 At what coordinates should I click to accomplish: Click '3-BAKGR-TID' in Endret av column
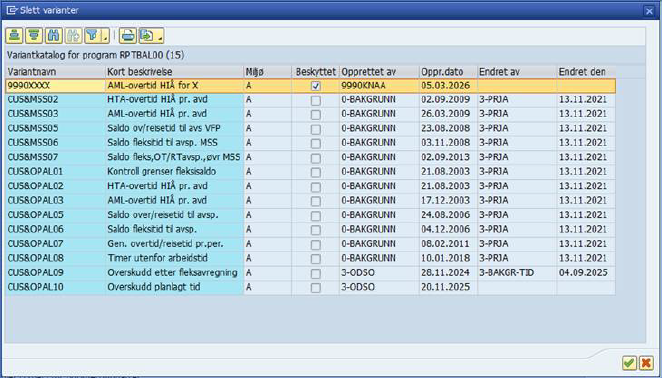pos(517,273)
